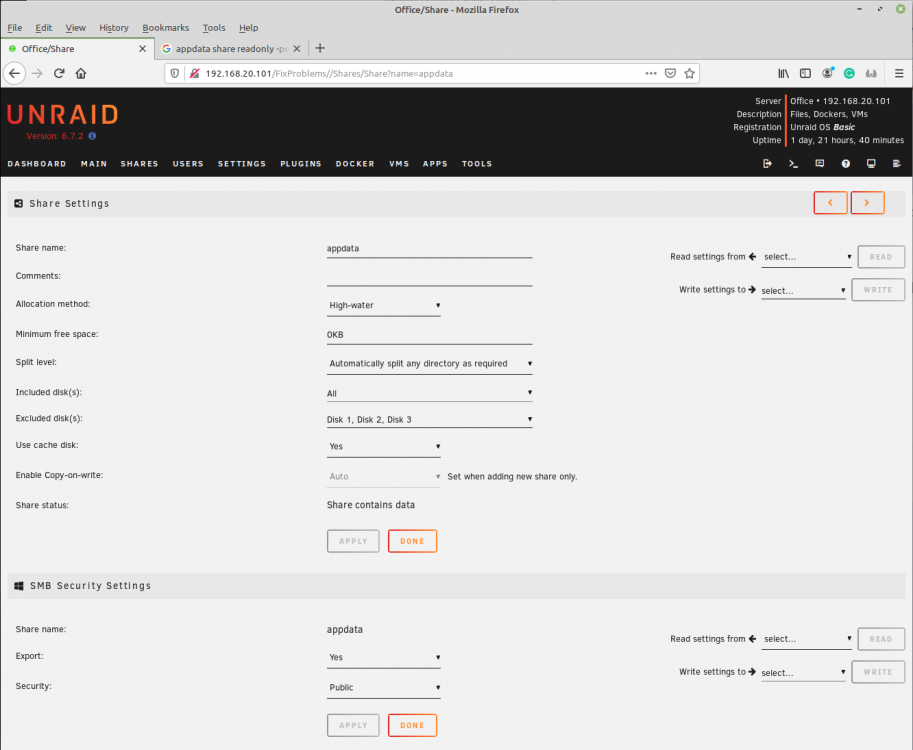Click the Comments input field
This screenshot has width=913, height=750.
click(x=430, y=277)
